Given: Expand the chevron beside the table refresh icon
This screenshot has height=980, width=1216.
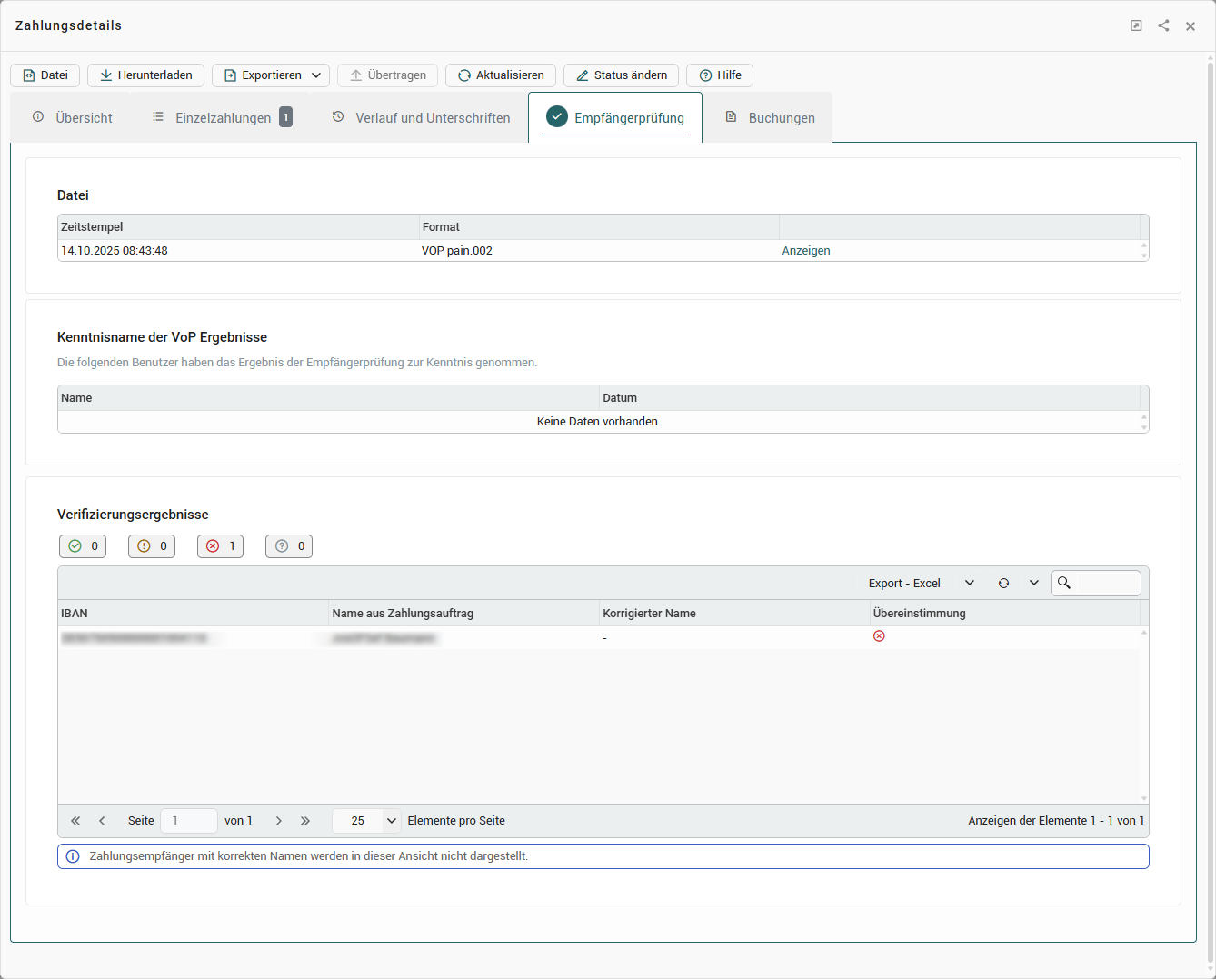Looking at the screenshot, I should tap(1034, 584).
